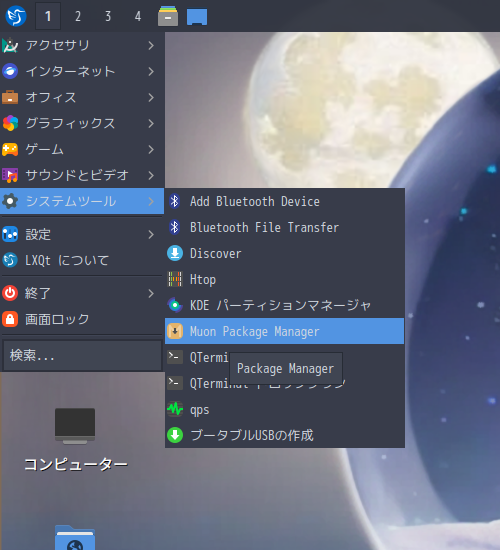This screenshot has height=550, width=500.
Task: Expand the アクセサリ submenu
Action: click(x=82, y=45)
